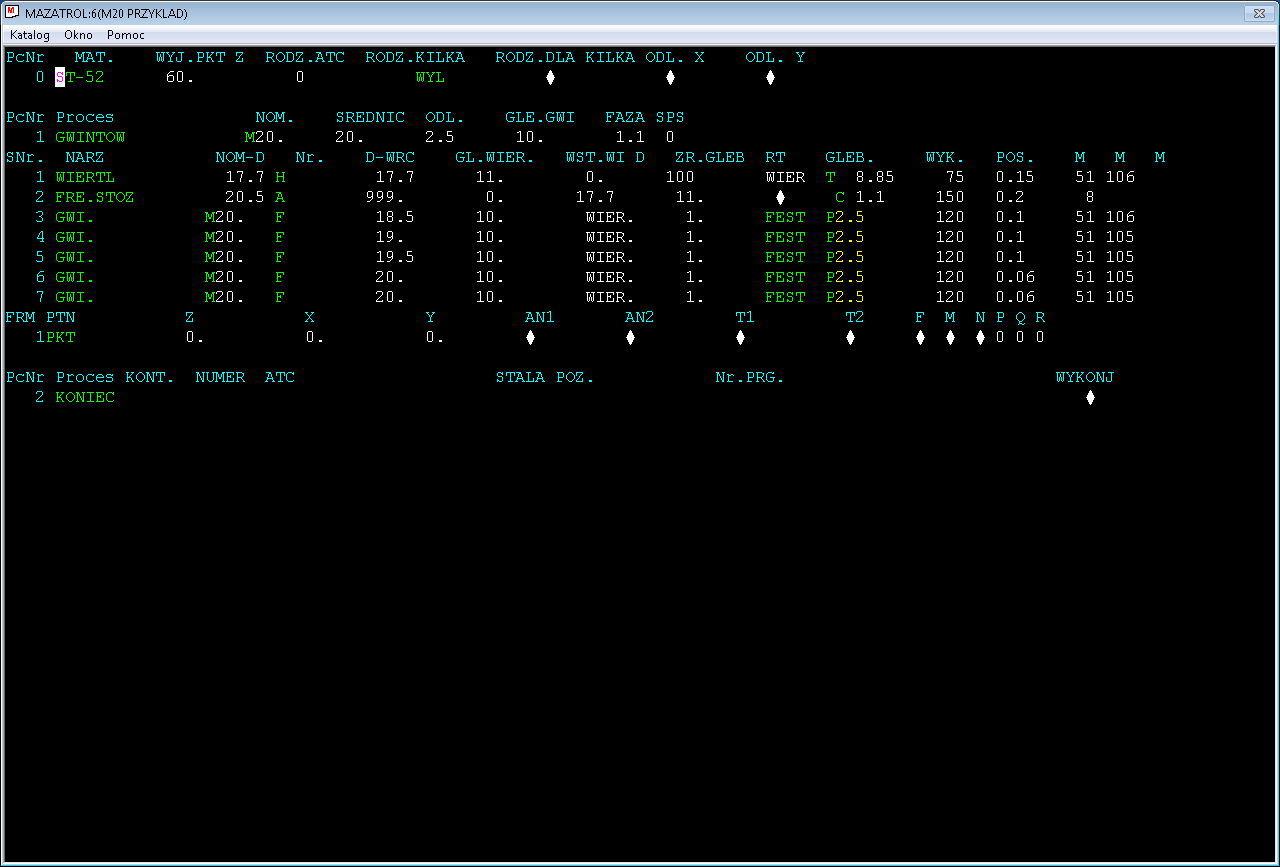
Task: Click the WYL value under RODZ.KILKA
Action: tap(430, 77)
